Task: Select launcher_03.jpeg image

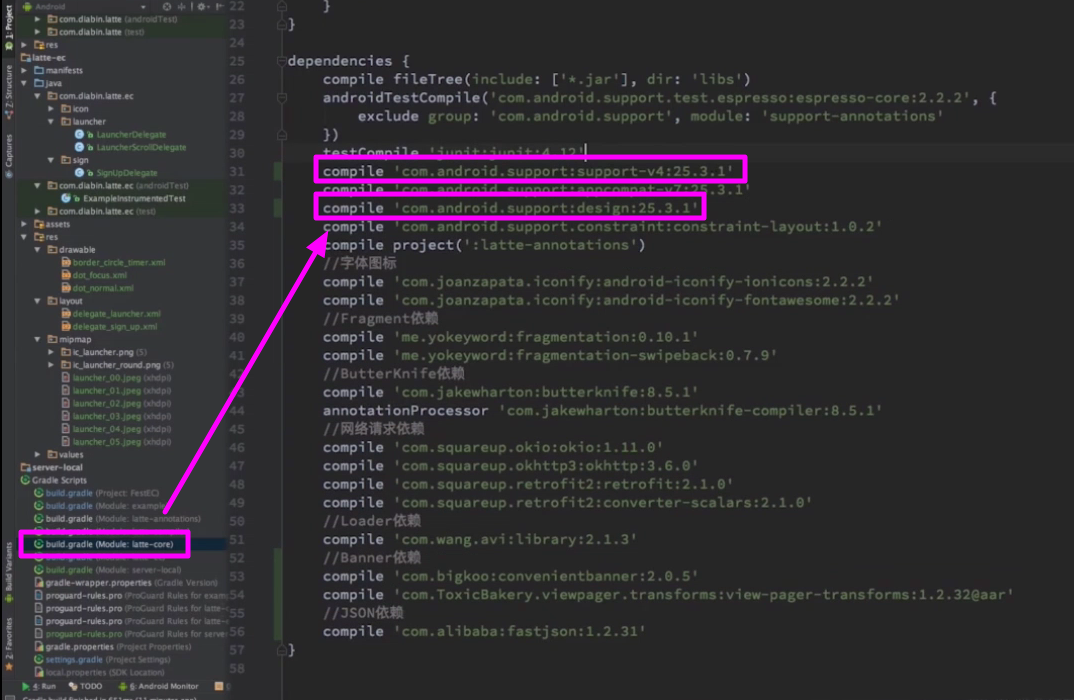Action: [121, 416]
